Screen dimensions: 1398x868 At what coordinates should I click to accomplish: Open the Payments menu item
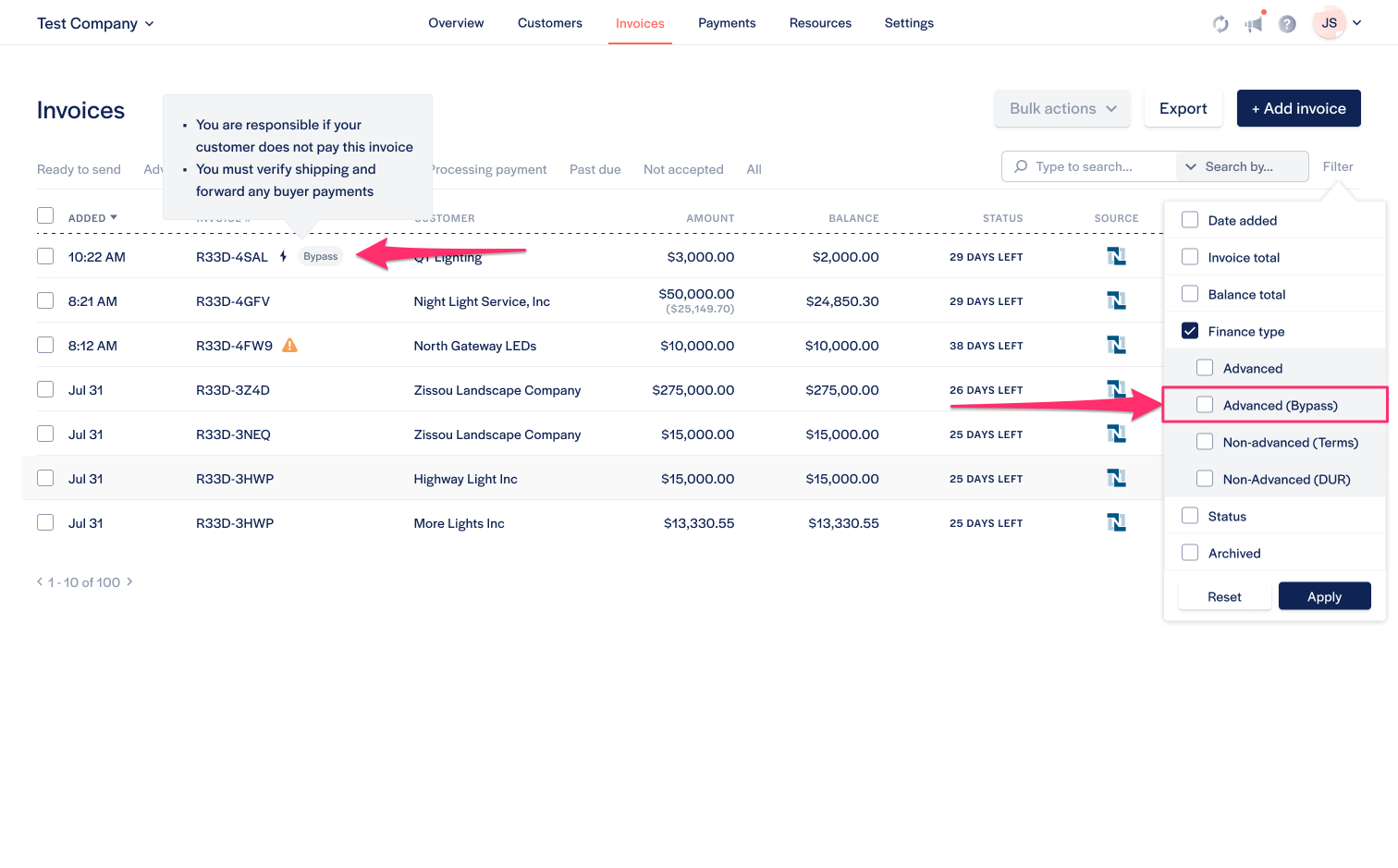[x=727, y=22]
